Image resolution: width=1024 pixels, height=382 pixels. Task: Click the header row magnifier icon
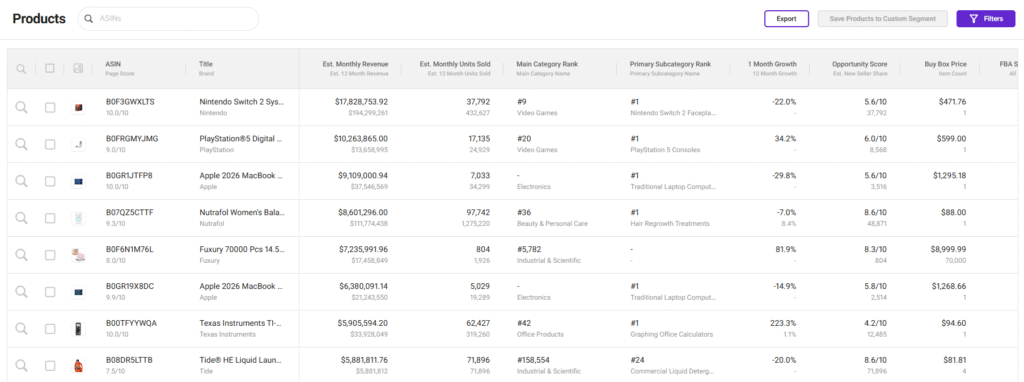pos(22,68)
